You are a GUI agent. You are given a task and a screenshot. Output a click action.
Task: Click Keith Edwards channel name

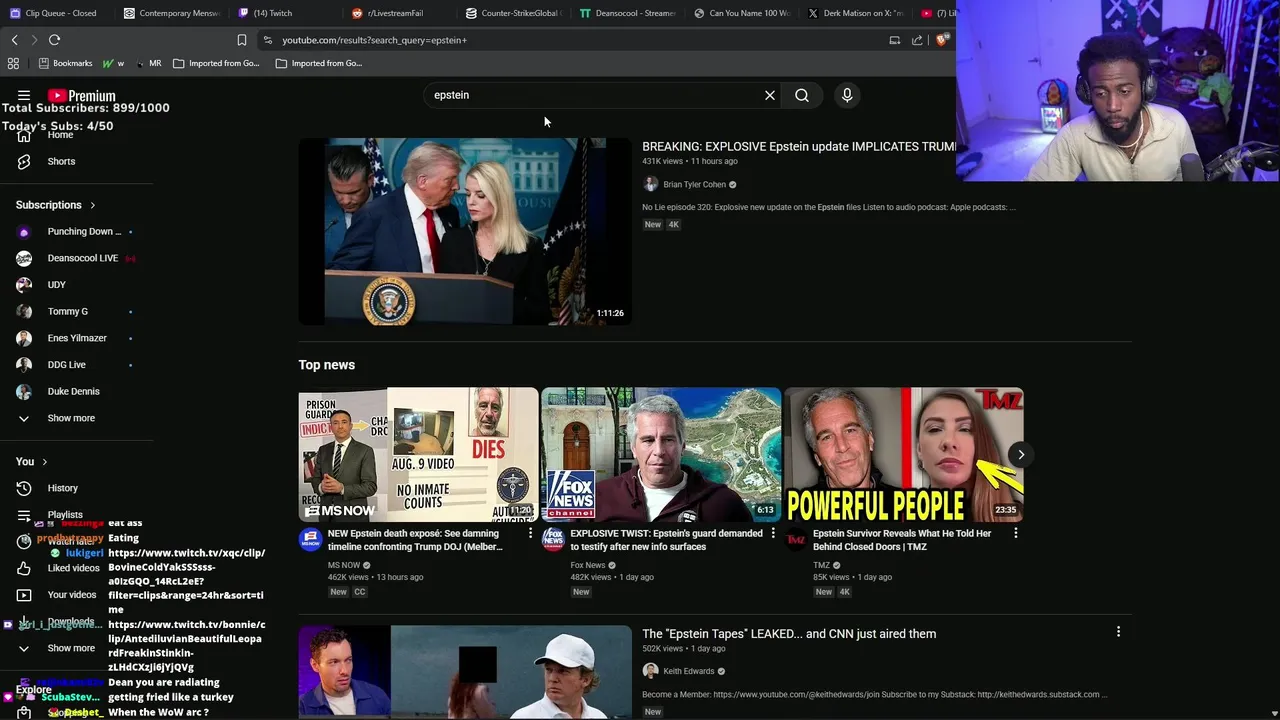click(689, 671)
